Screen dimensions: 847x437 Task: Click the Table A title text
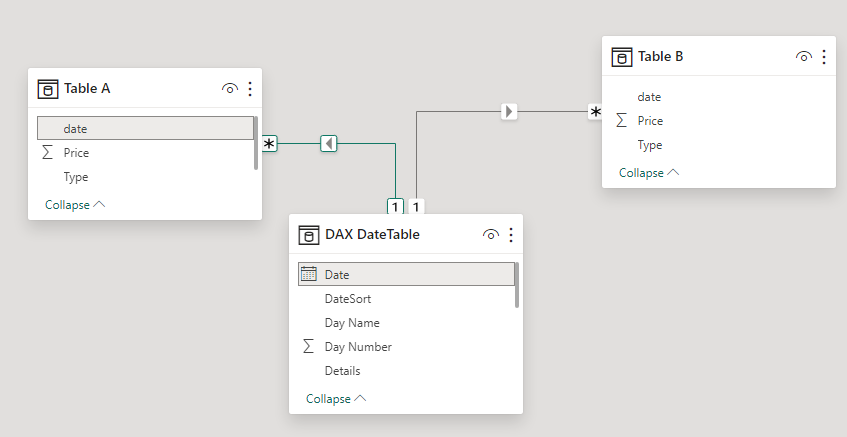tap(87, 89)
